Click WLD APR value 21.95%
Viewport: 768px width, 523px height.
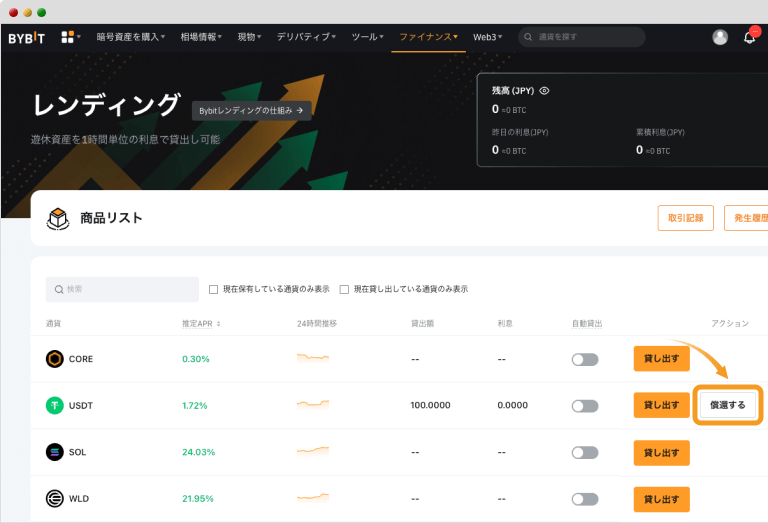tap(198, 499)
